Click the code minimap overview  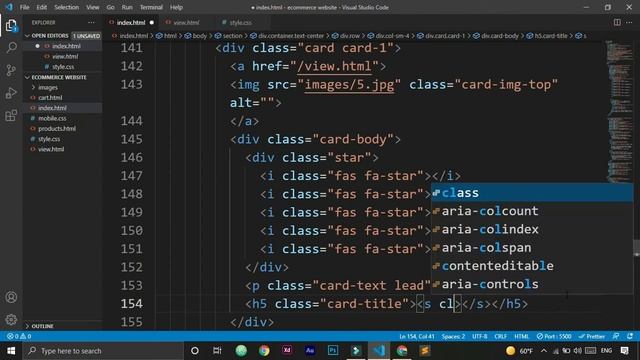619,110
